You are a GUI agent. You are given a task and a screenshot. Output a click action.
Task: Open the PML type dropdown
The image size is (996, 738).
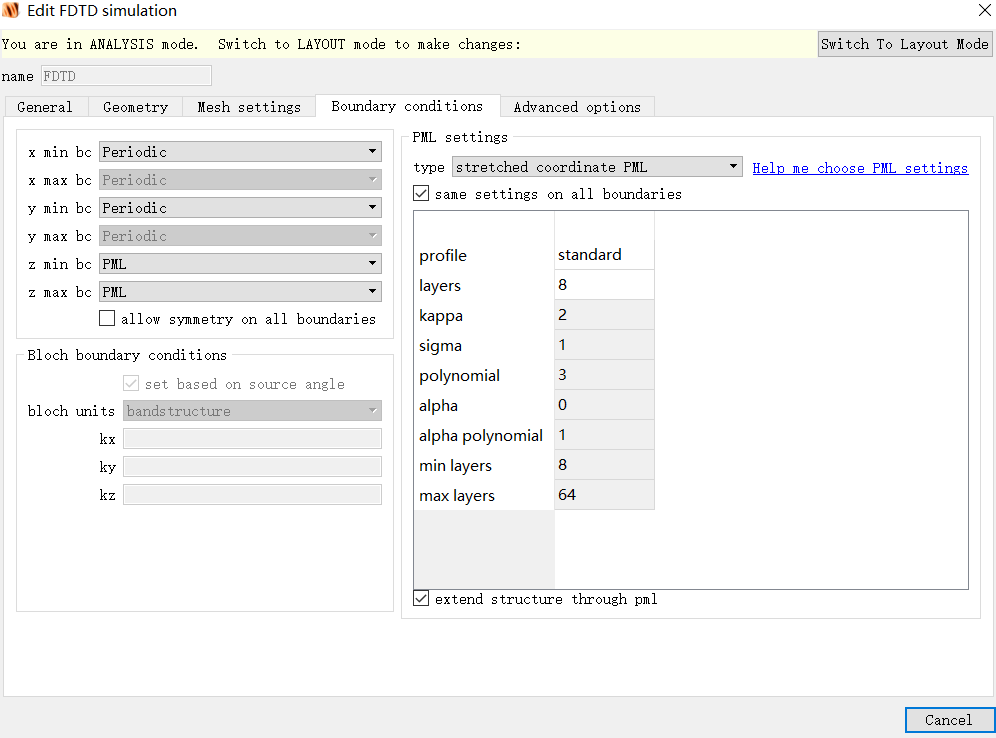(x=597, y=167)
